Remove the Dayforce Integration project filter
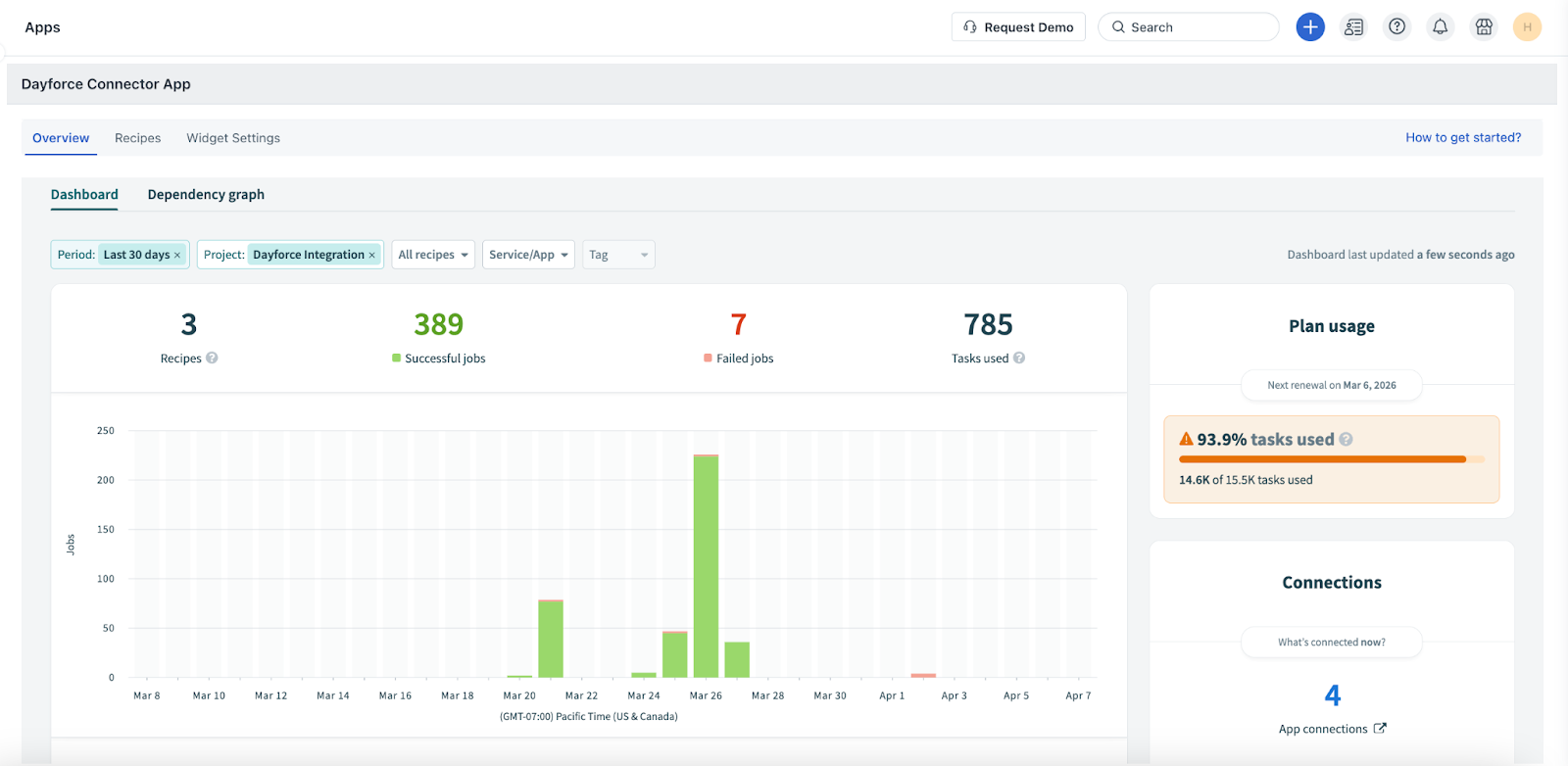 (x=371, y=256)
